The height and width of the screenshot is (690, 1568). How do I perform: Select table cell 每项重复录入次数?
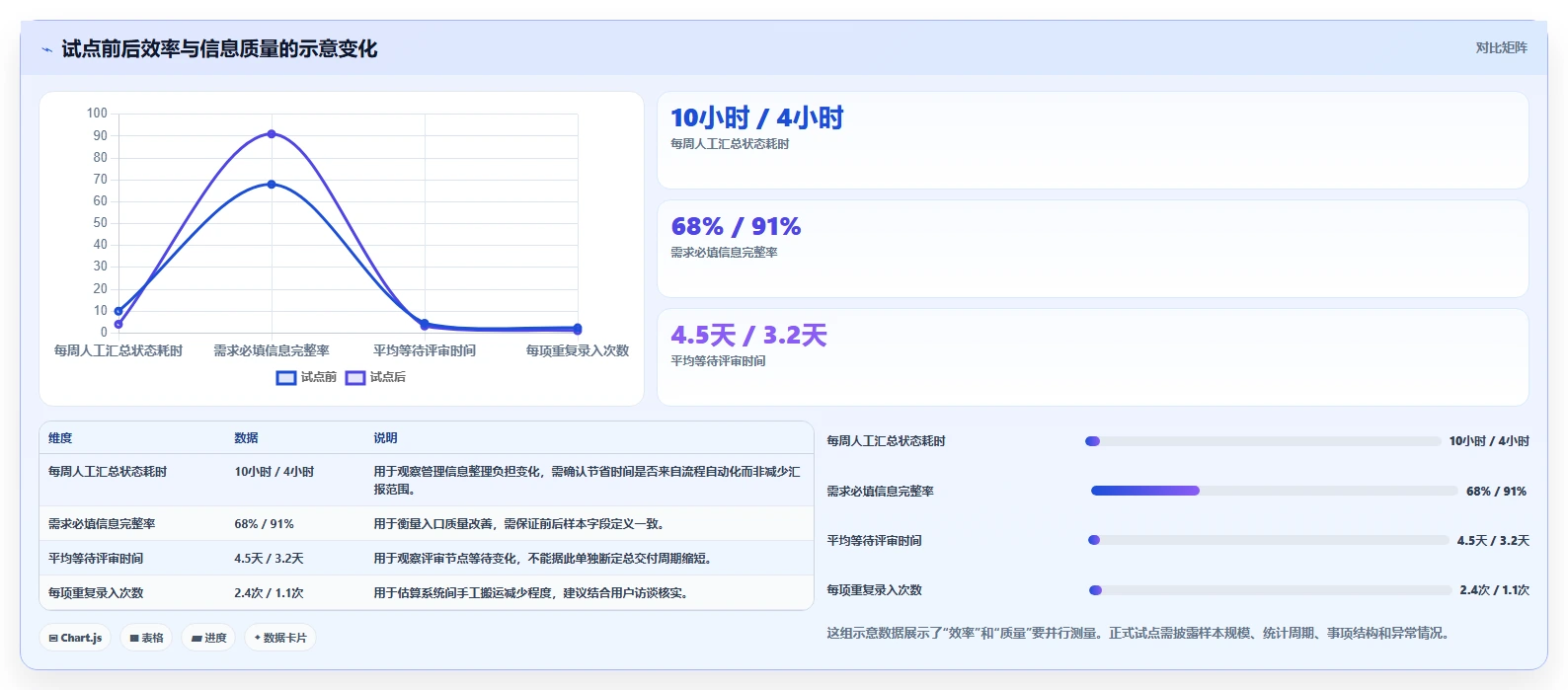click(96, 593)
